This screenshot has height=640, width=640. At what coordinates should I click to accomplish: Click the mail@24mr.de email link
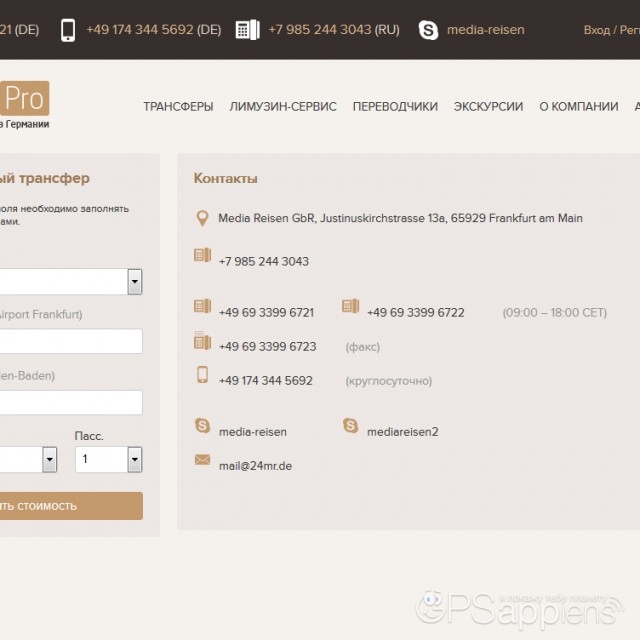[x=255, y=466]
